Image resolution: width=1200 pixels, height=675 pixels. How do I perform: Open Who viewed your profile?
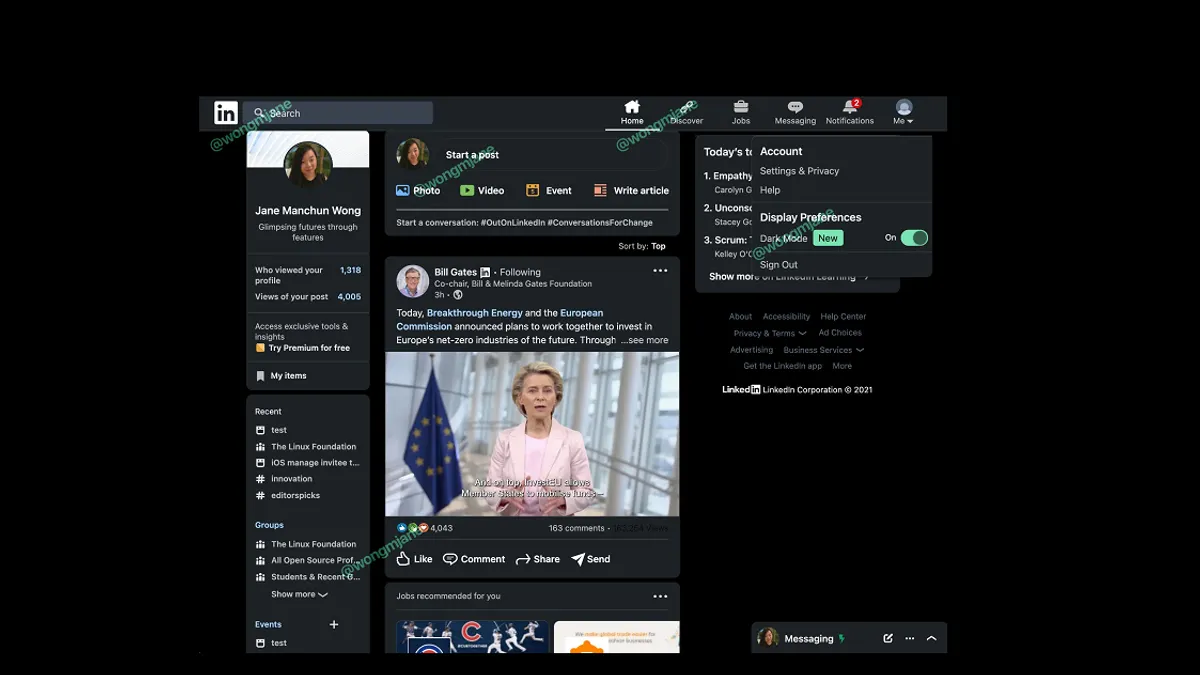coord(308,275)
